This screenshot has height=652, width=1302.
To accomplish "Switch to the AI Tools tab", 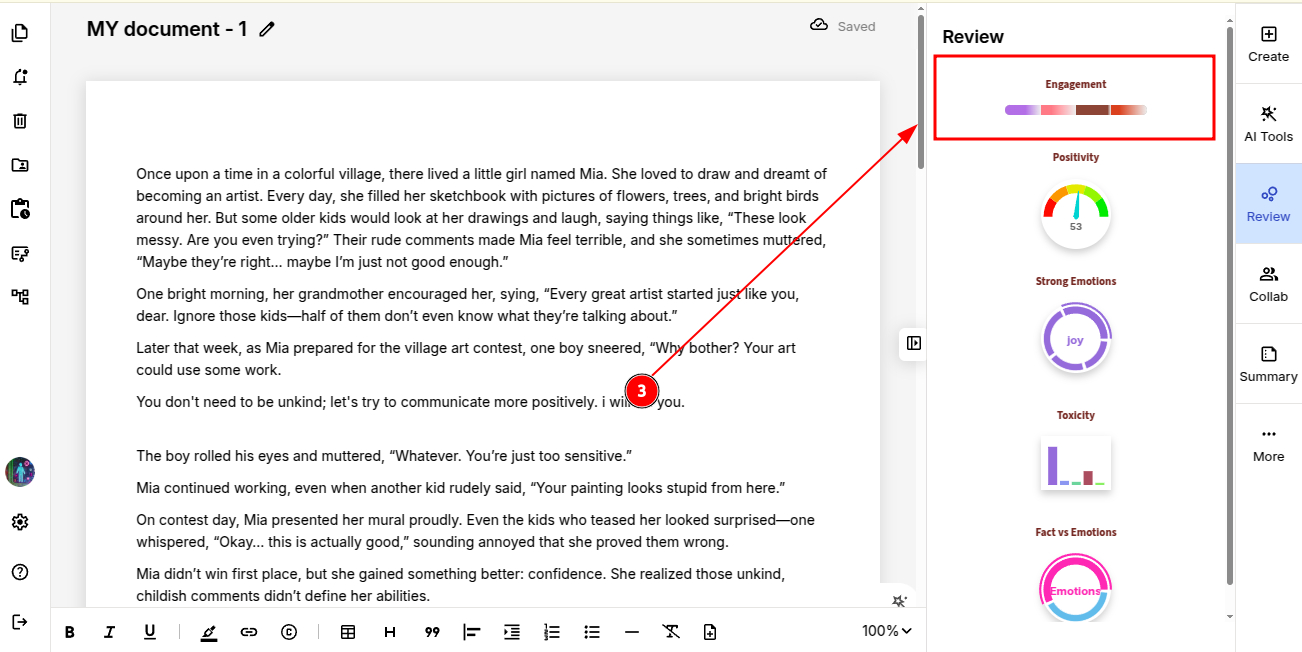I will click(x=1268, y=123).
